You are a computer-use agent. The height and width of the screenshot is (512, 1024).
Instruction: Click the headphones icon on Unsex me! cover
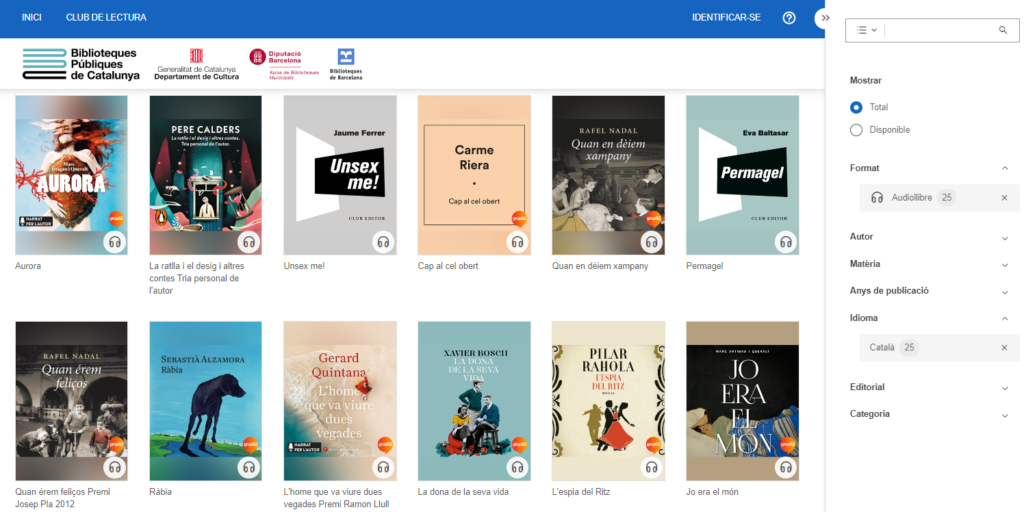383,242
